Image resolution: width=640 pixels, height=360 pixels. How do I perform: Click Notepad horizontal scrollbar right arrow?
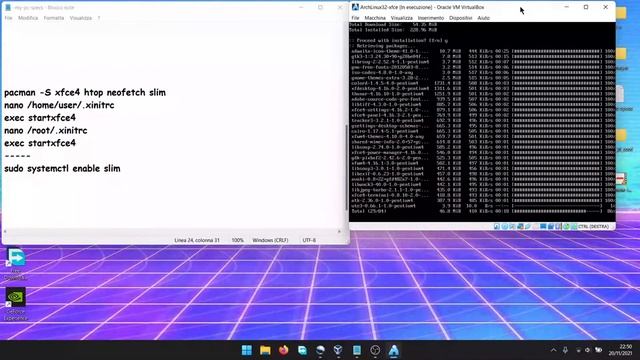tap(339, 231)
